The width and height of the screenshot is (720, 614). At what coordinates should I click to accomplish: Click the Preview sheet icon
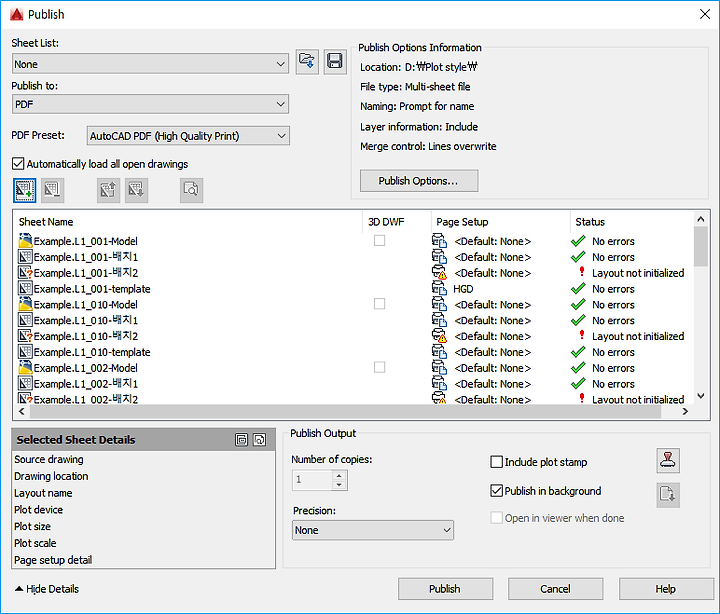click(191, 190)
